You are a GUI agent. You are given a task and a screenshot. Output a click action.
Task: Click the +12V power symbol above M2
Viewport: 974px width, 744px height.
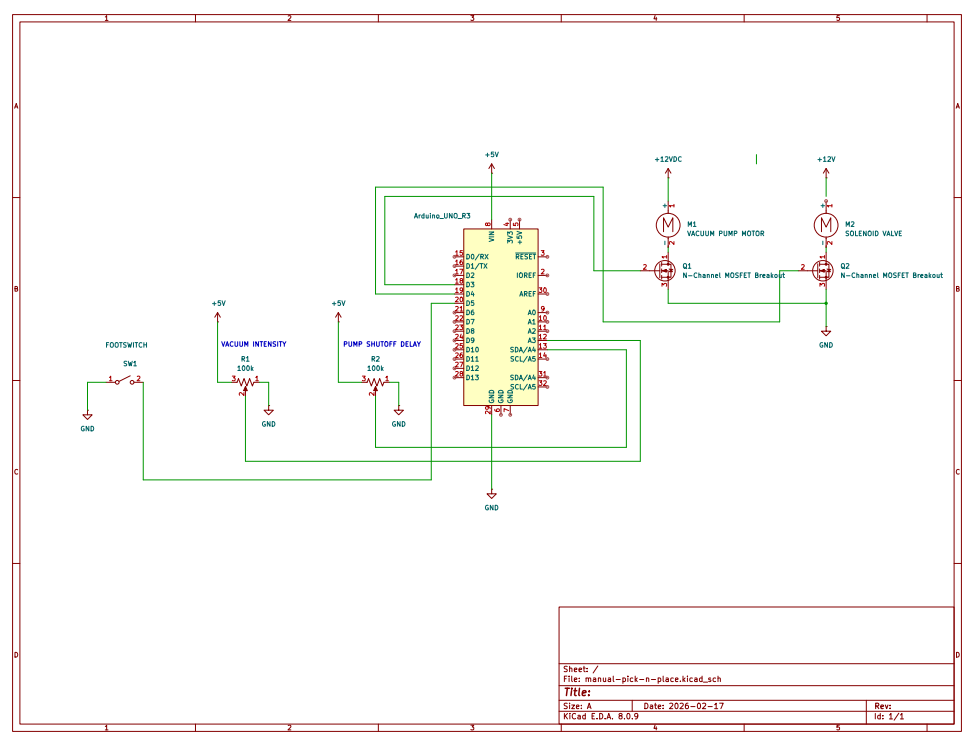825,166
